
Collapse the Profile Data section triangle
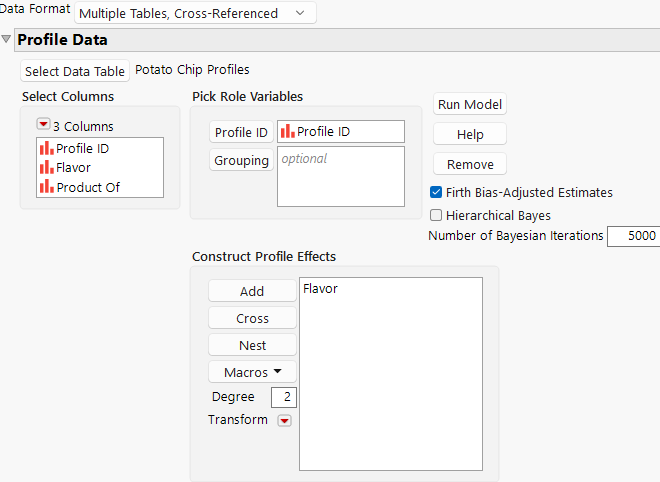pos(6,39)
